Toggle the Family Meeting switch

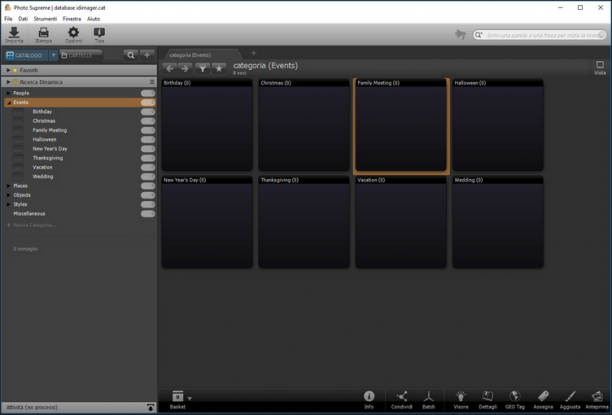(148, 130)
